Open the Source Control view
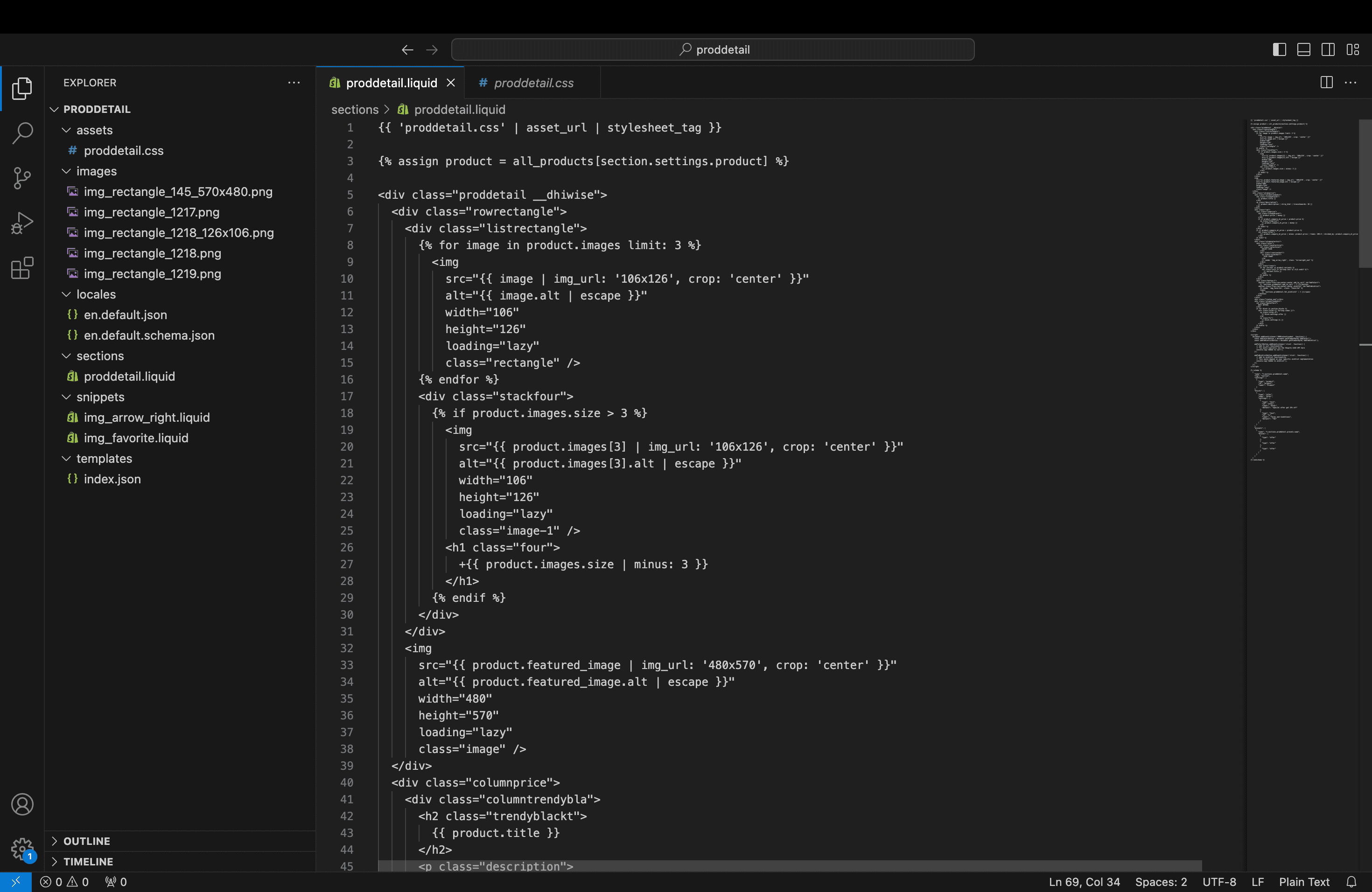The height and width of the screenshot is (892, 1372). [22, 178]
